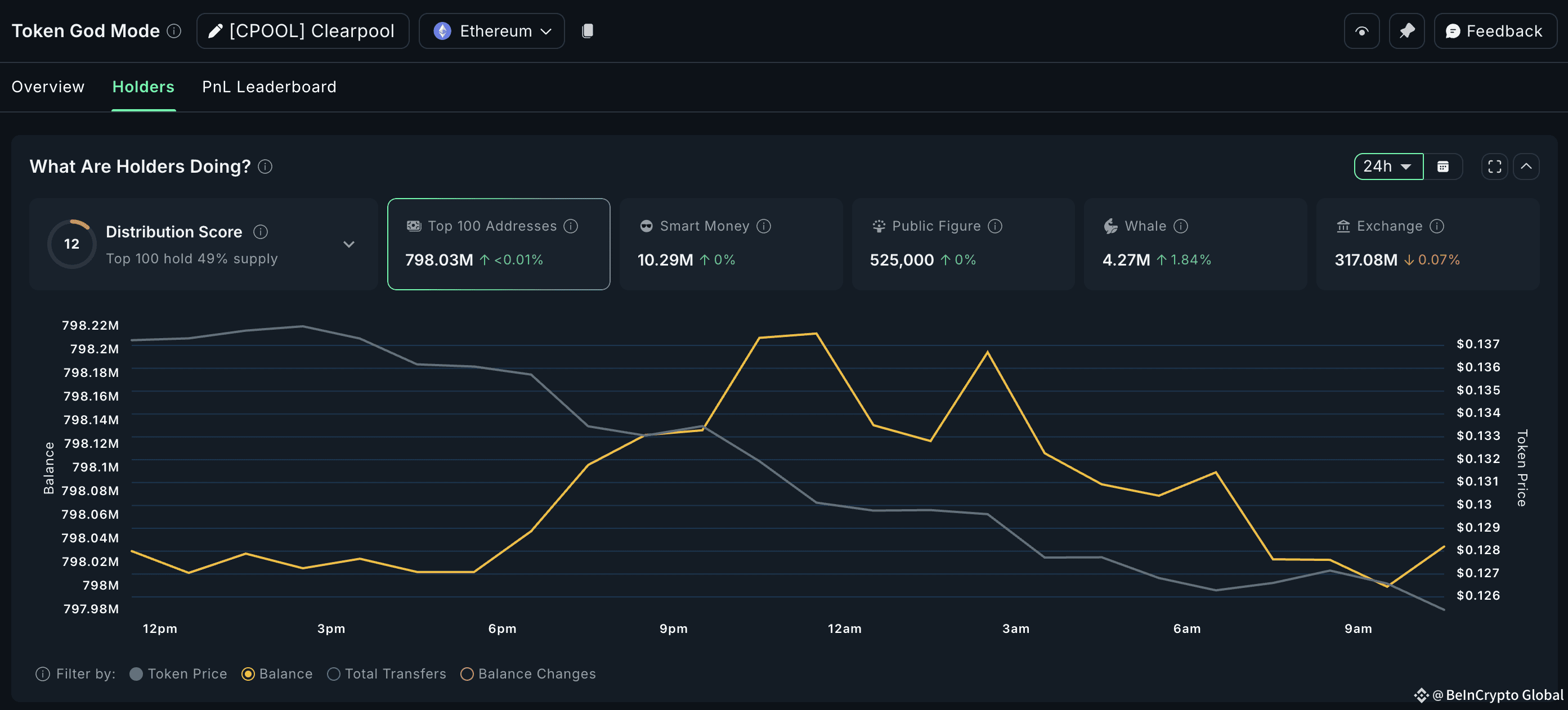The height and width of the screenshot is (710, 1568).
Task: Click info icon next to Token God Mode
Action: pos(174,31)
